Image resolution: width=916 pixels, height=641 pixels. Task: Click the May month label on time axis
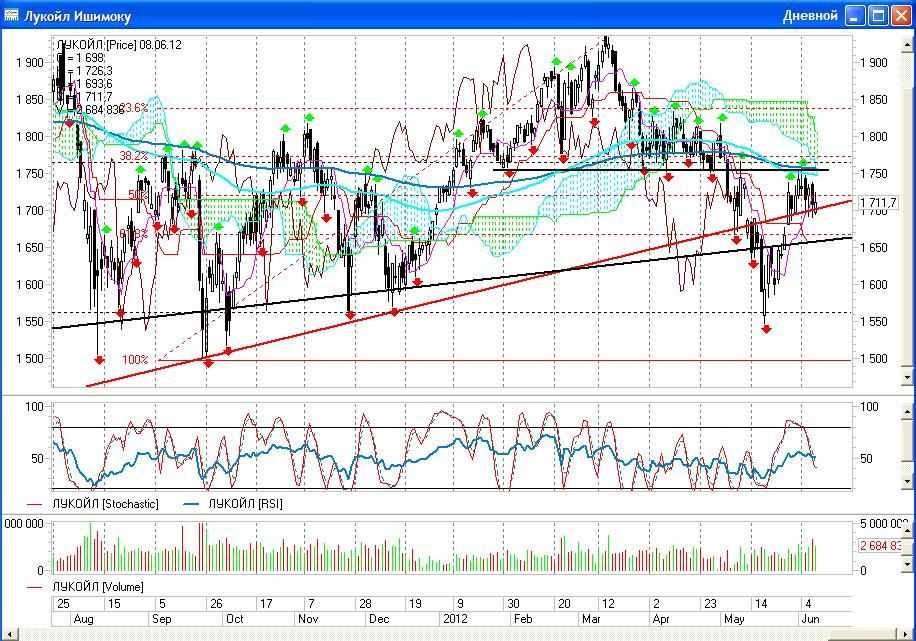734,619
